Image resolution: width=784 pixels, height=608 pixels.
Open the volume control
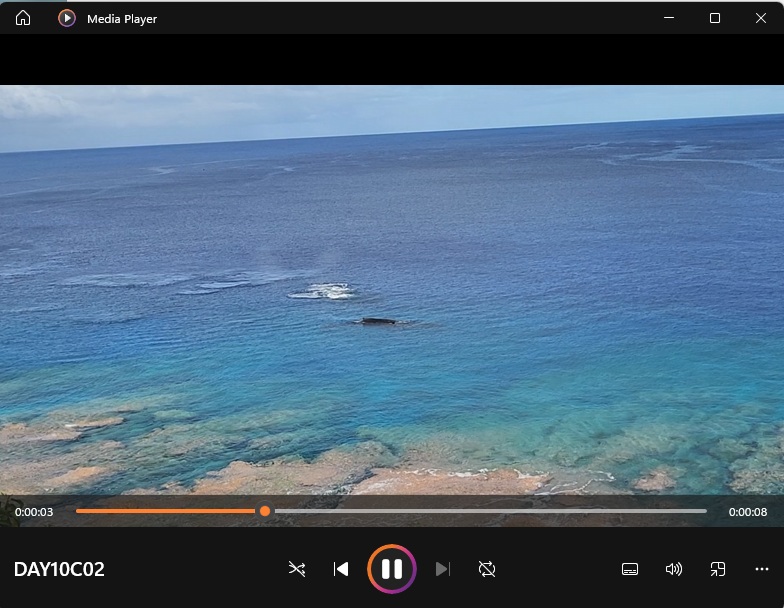tap(674, 569)
